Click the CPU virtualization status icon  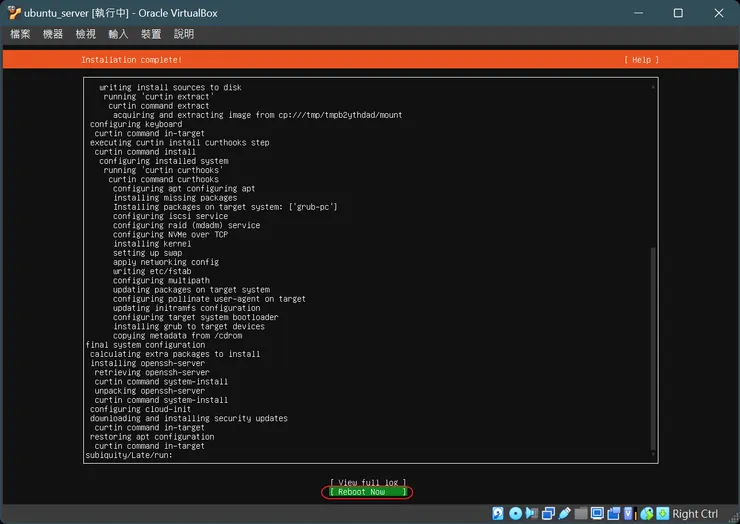coord(630,513)
